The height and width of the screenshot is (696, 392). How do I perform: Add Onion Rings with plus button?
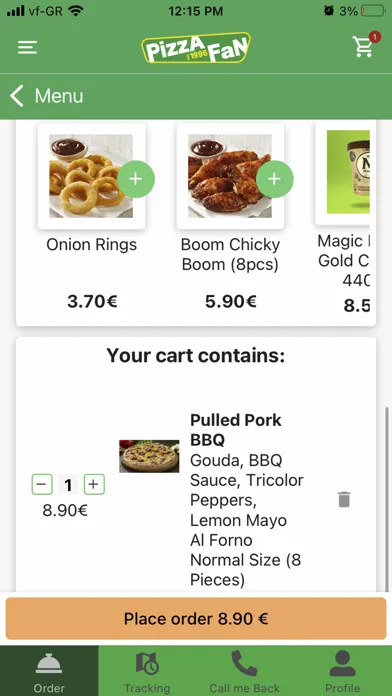(135, 179)
